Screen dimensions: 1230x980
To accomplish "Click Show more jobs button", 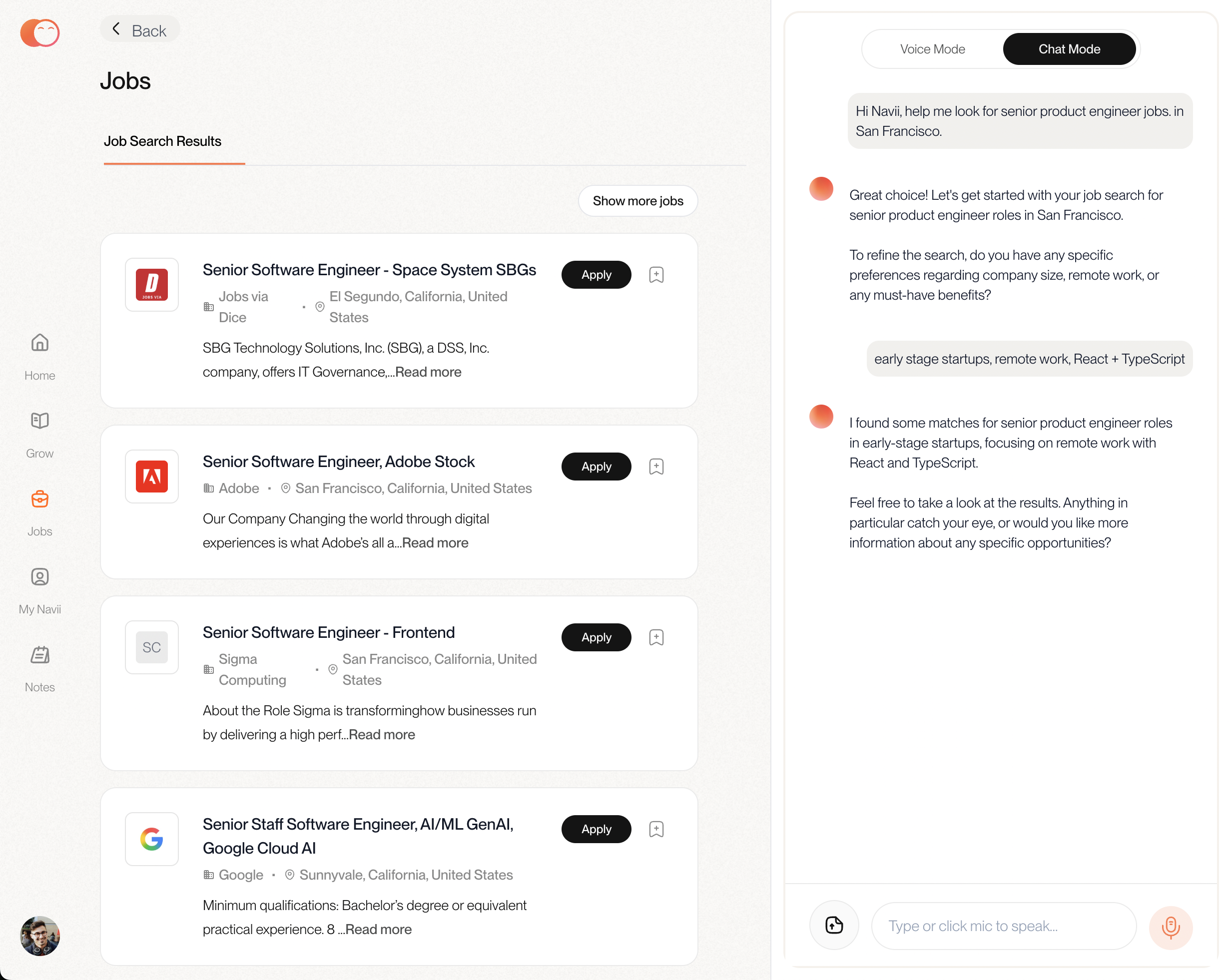I will 637,201.
